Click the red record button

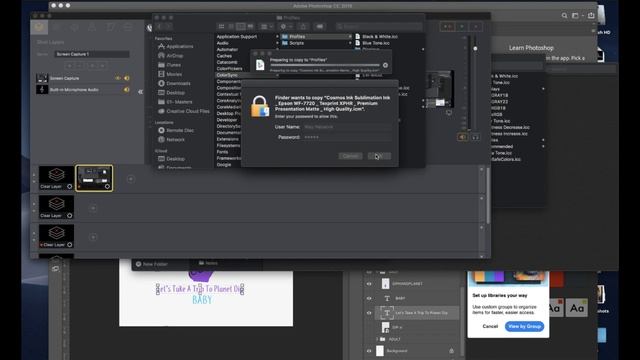(x=448, y=27)
